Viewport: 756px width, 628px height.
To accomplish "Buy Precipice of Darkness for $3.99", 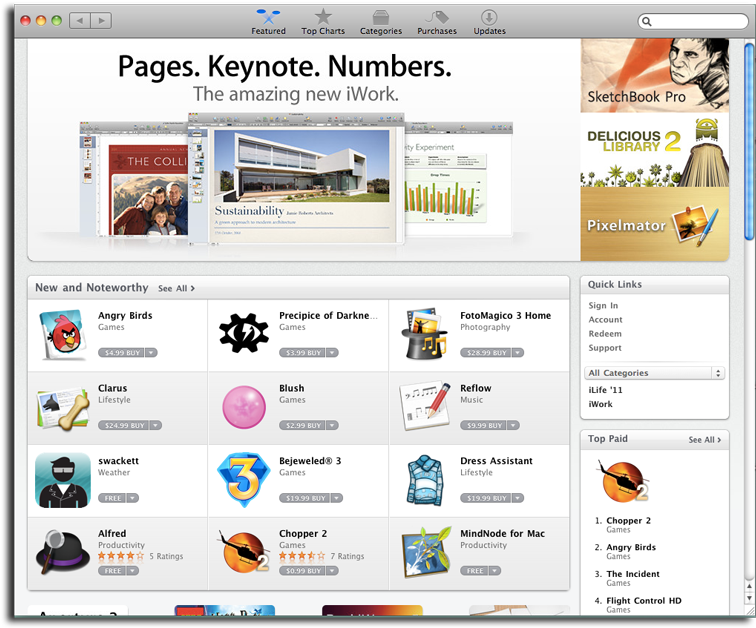I will 302,353.
